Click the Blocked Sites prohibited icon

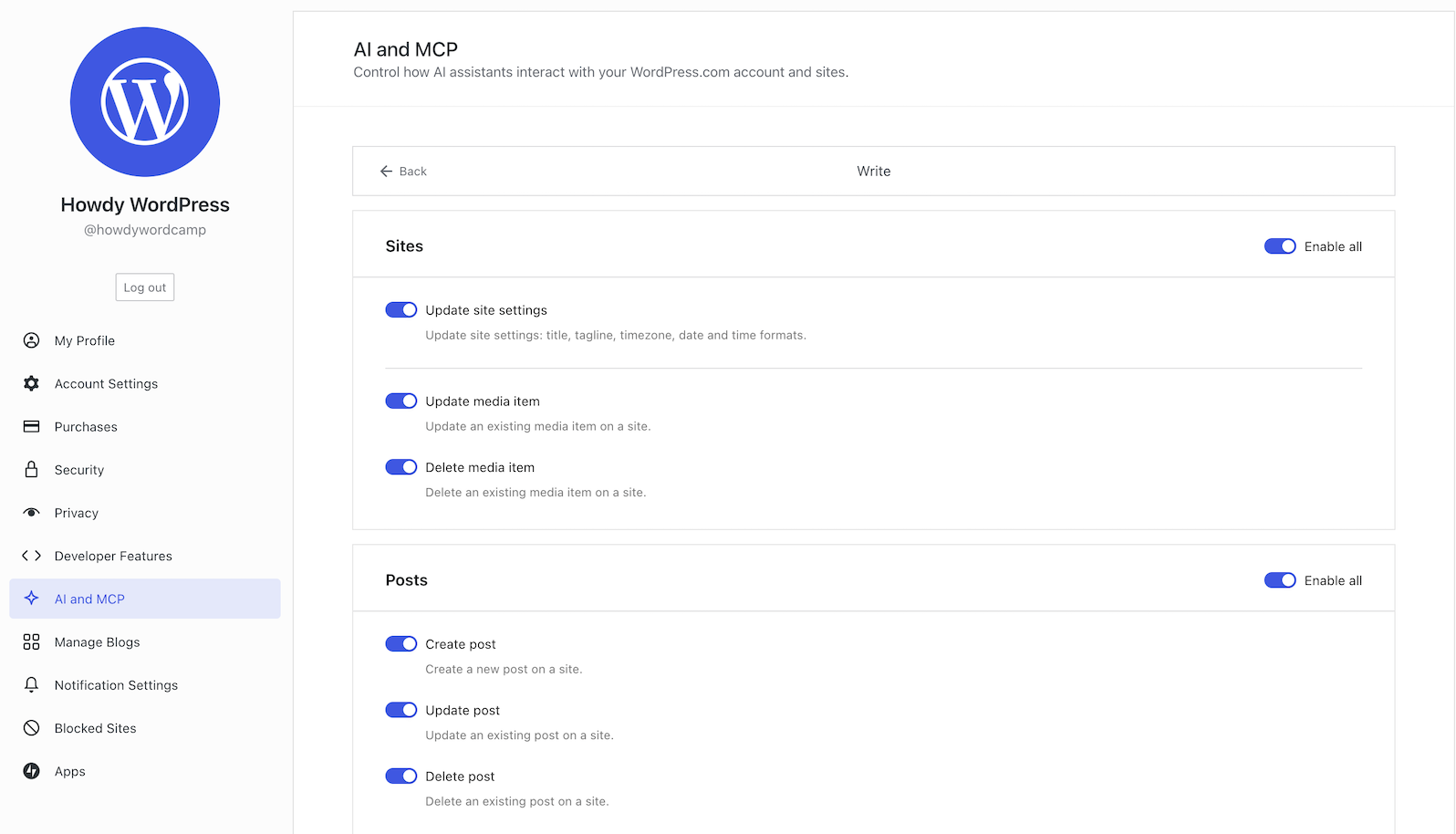[x=31, y=727]
